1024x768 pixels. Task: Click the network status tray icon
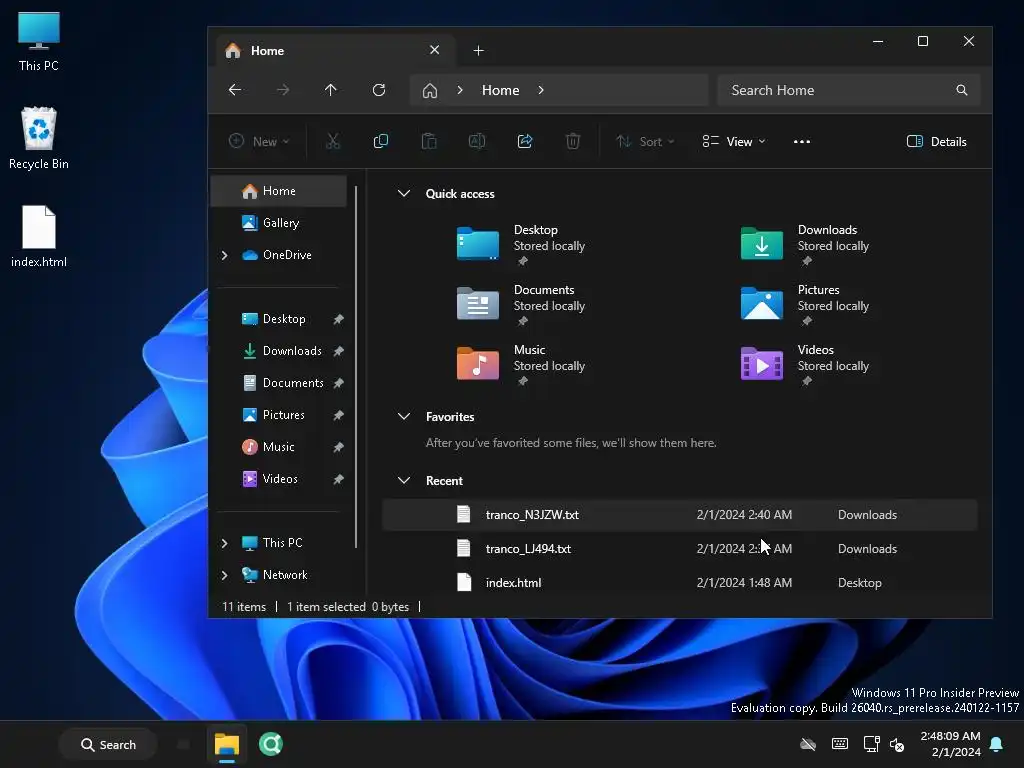pos(871,744)
